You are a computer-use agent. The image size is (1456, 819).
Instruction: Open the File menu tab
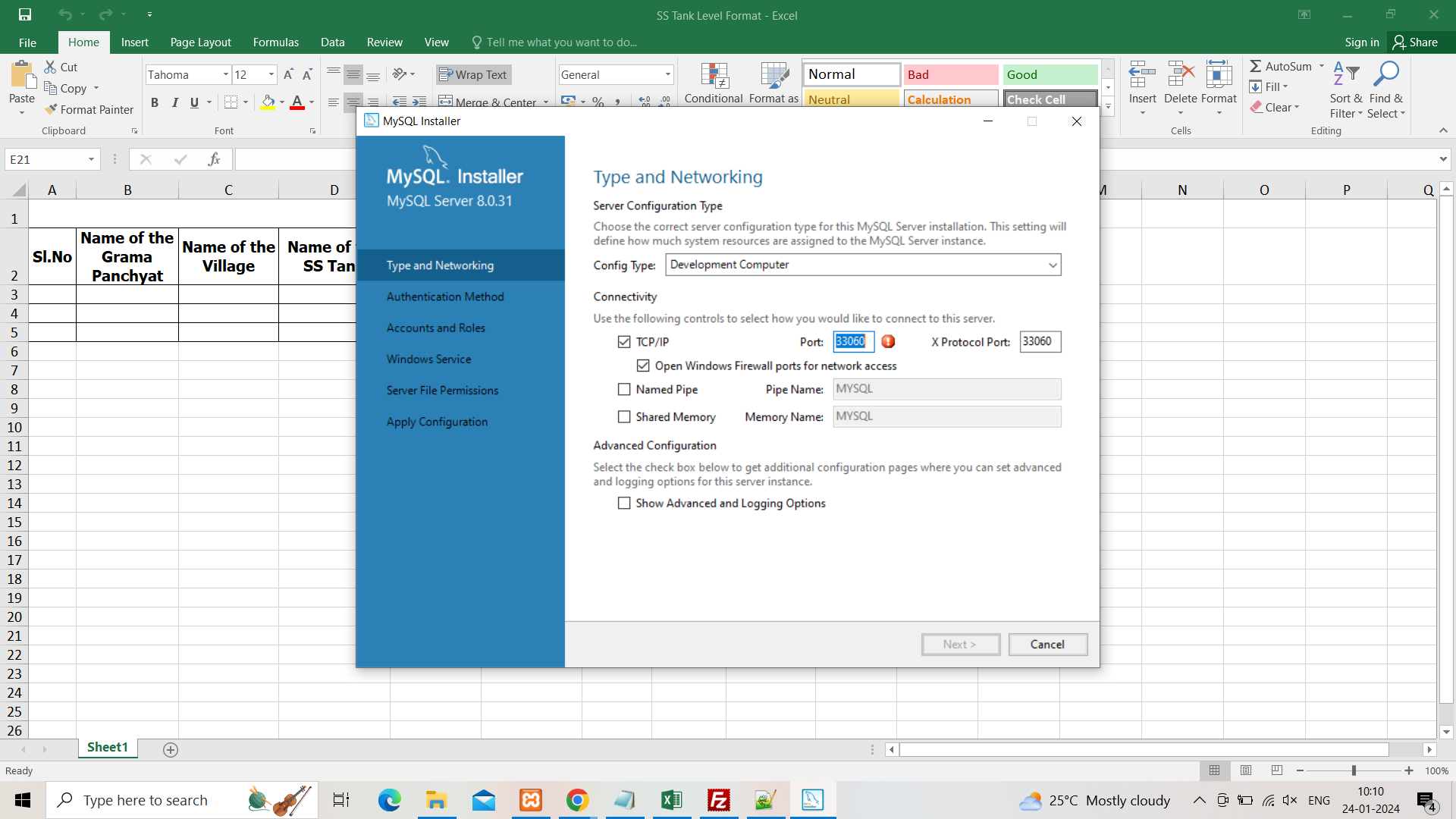(x=27, y=42)
